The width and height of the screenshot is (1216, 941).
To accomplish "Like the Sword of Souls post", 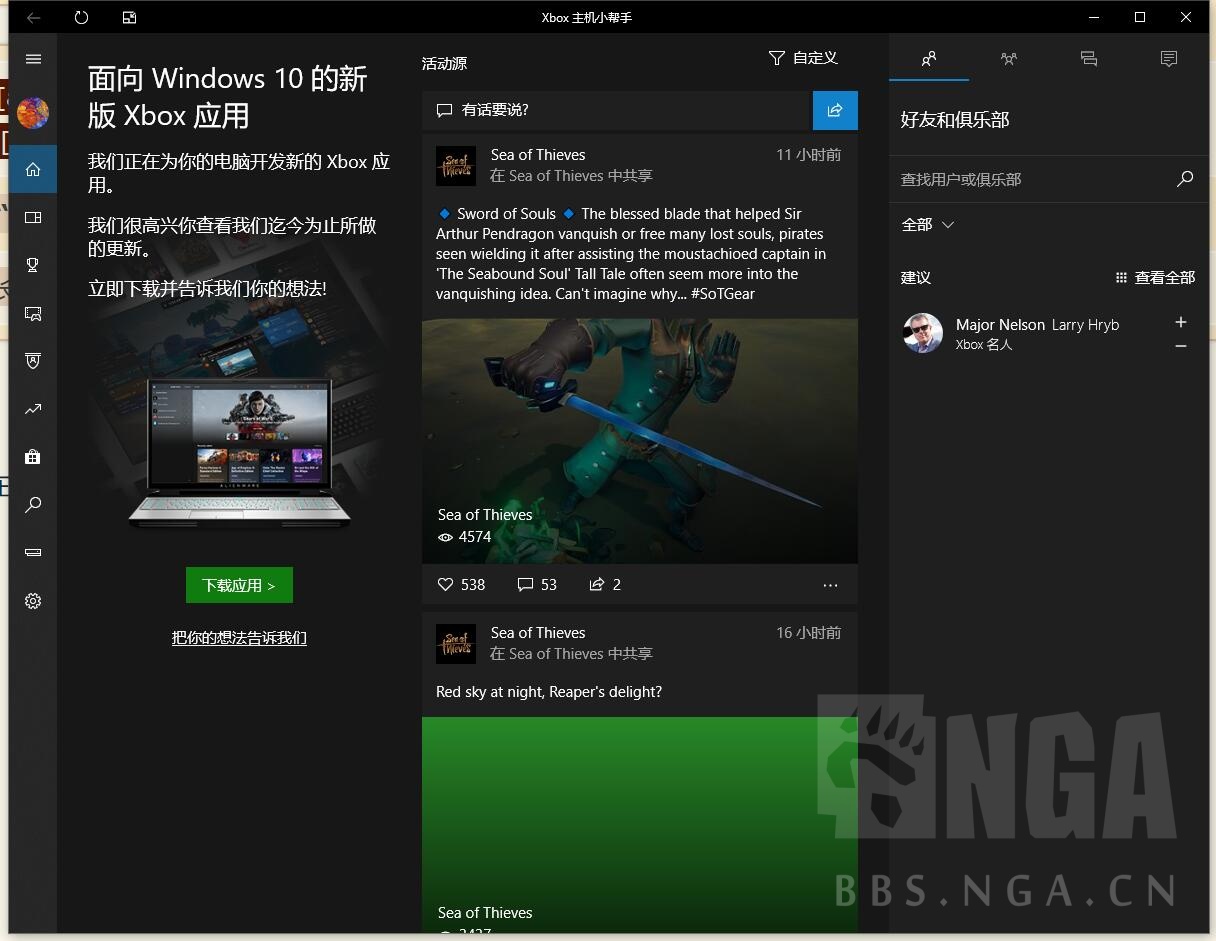I will (x=461, y=584).
